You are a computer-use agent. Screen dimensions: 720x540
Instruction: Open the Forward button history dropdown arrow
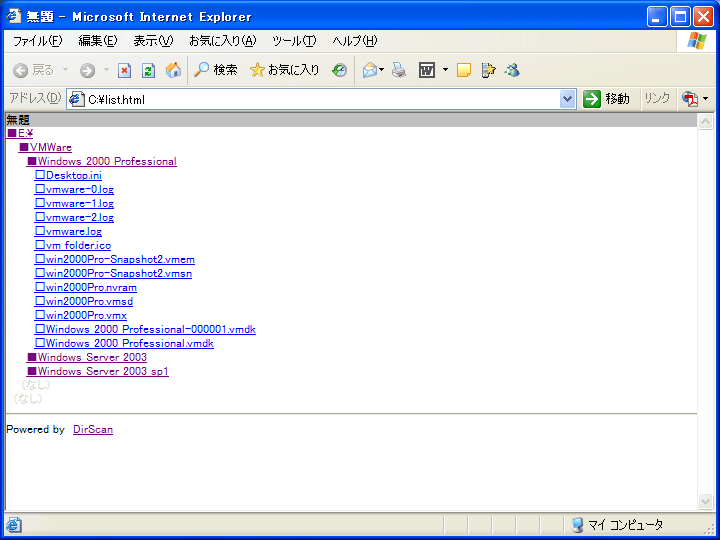tap(106, 70)
